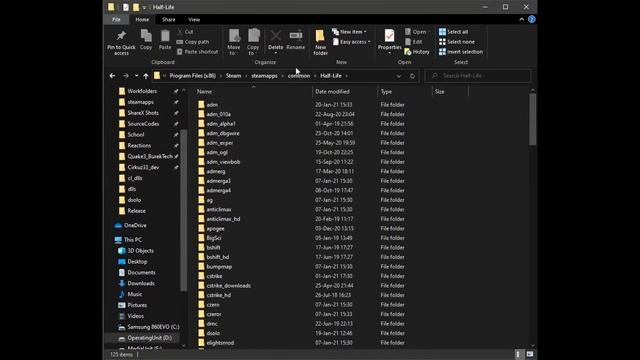Select the bshift_hd folder

218,257
